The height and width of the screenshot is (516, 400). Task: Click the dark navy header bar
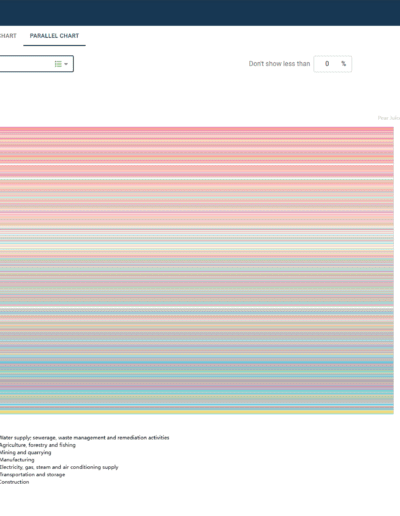pos(200,13)
